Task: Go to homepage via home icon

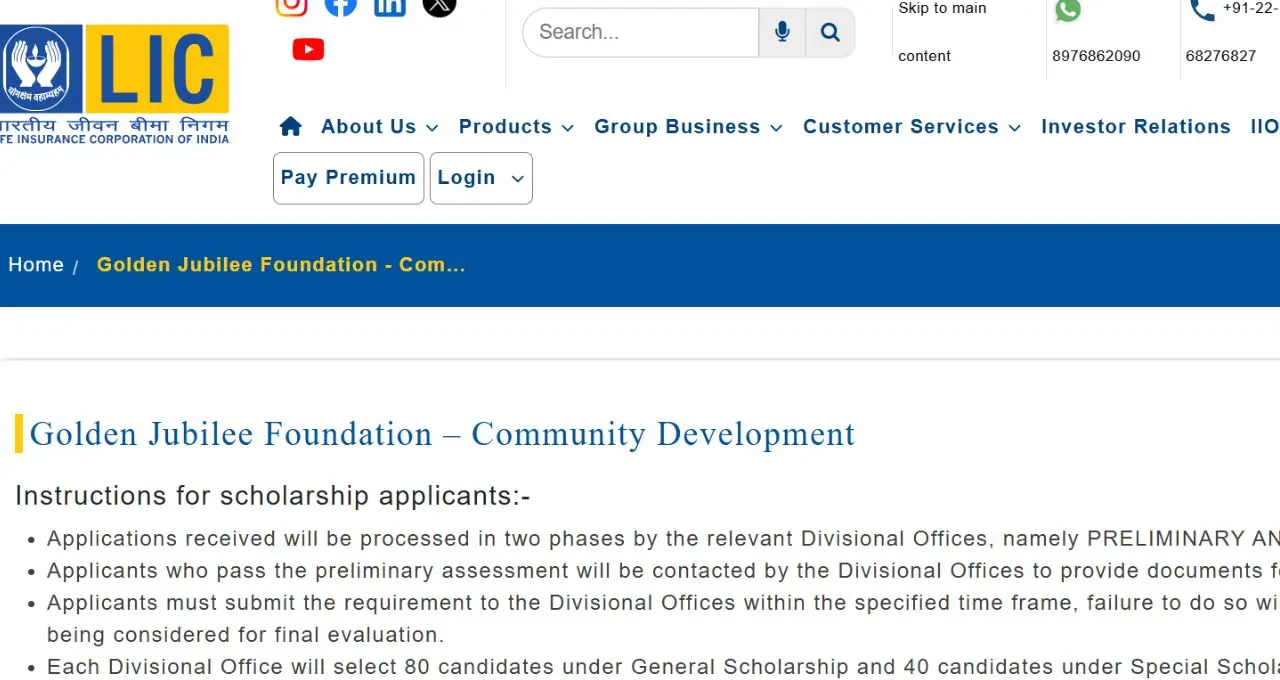Action: (291, 126)
